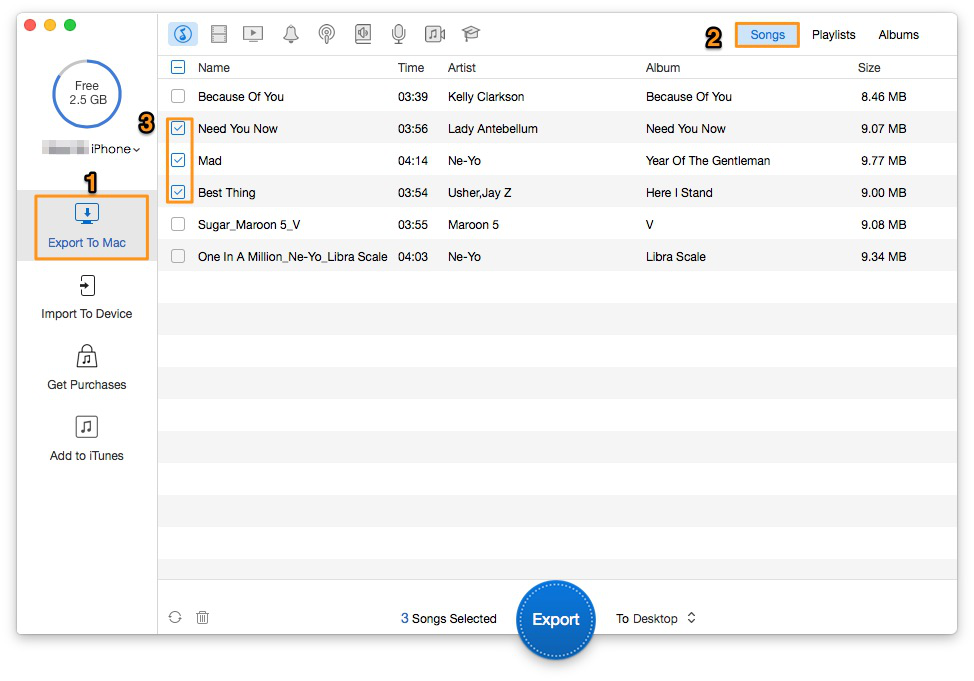Click the Kelly Clarkson artist cell
974x681 pixels.
point(486,97)
